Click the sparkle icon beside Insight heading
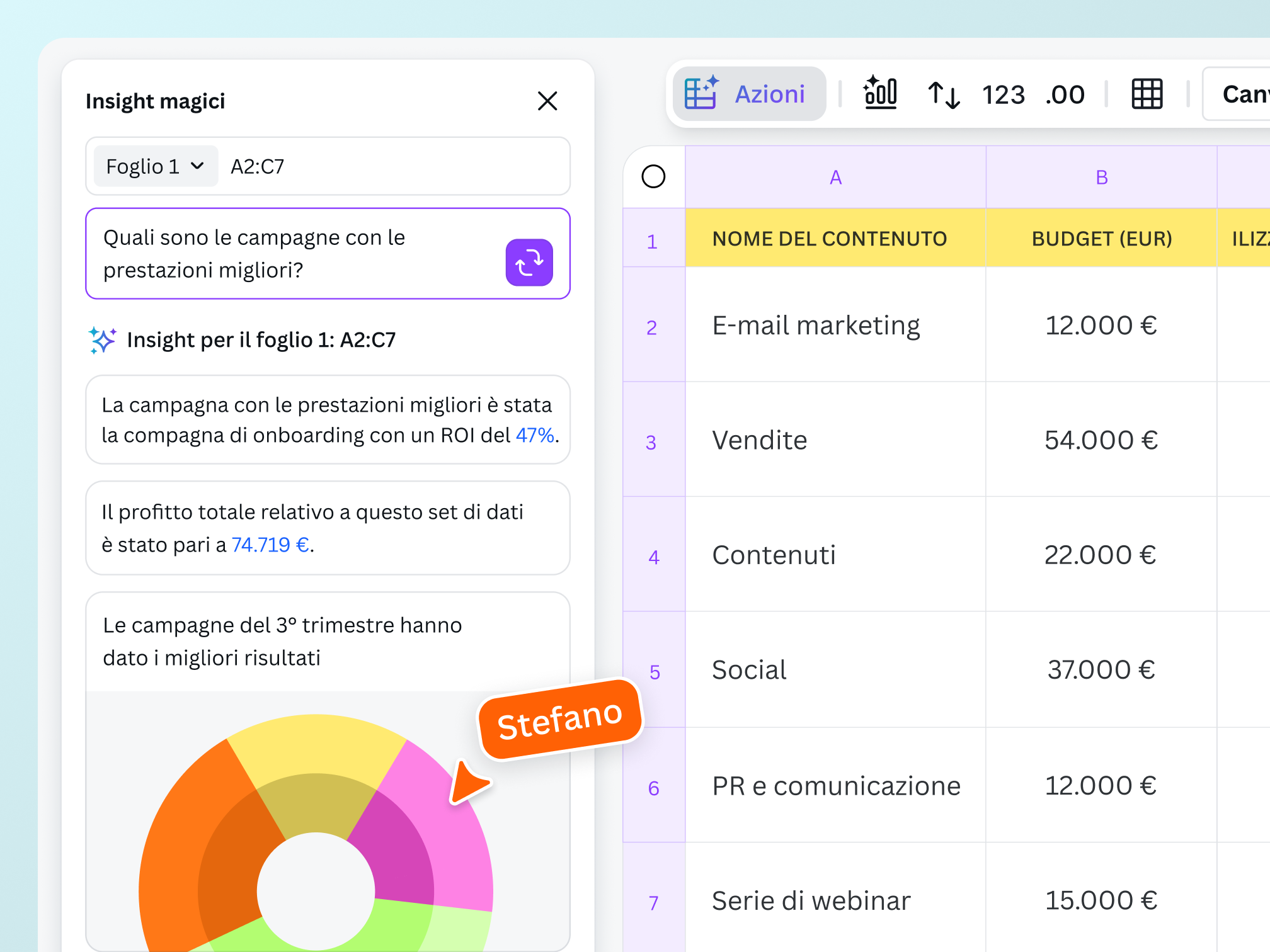1270x952 pixels. coord(102,340)
